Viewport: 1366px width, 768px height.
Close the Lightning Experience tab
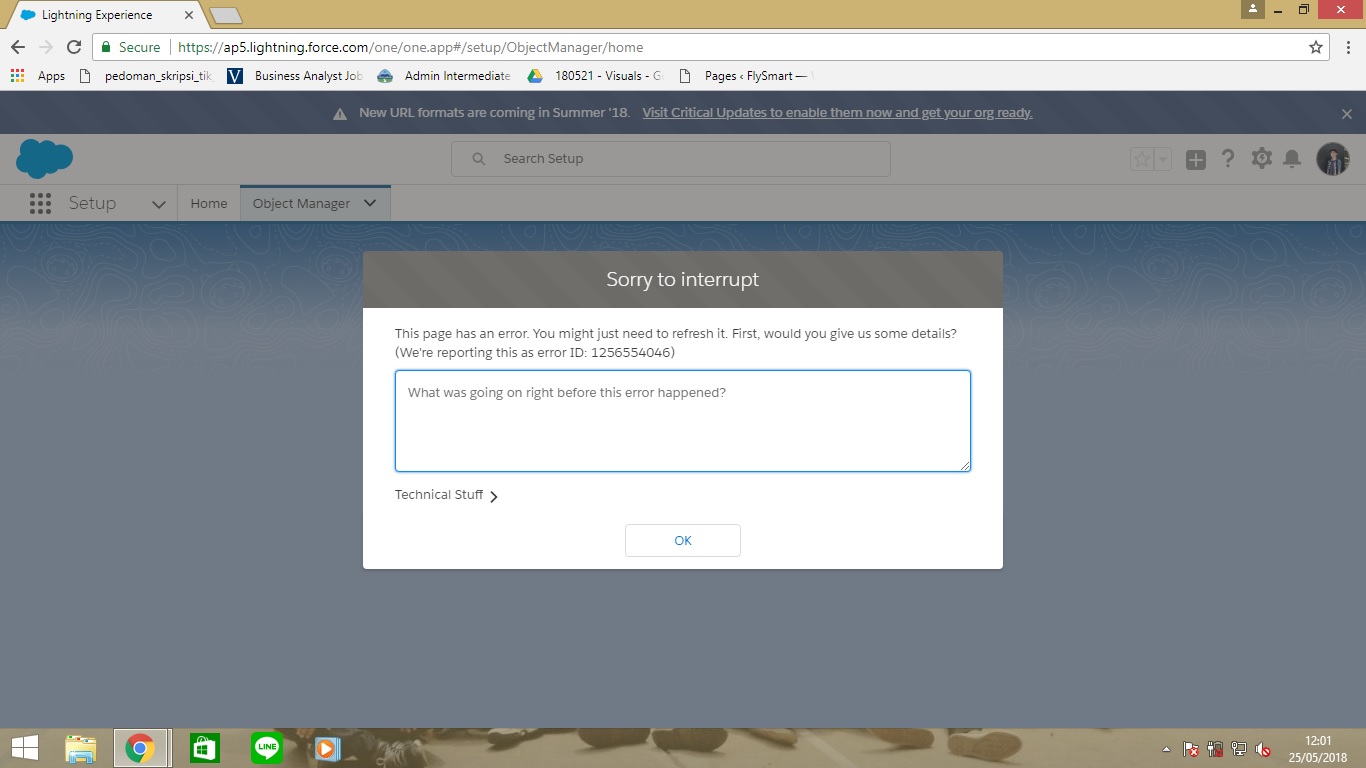189,15
